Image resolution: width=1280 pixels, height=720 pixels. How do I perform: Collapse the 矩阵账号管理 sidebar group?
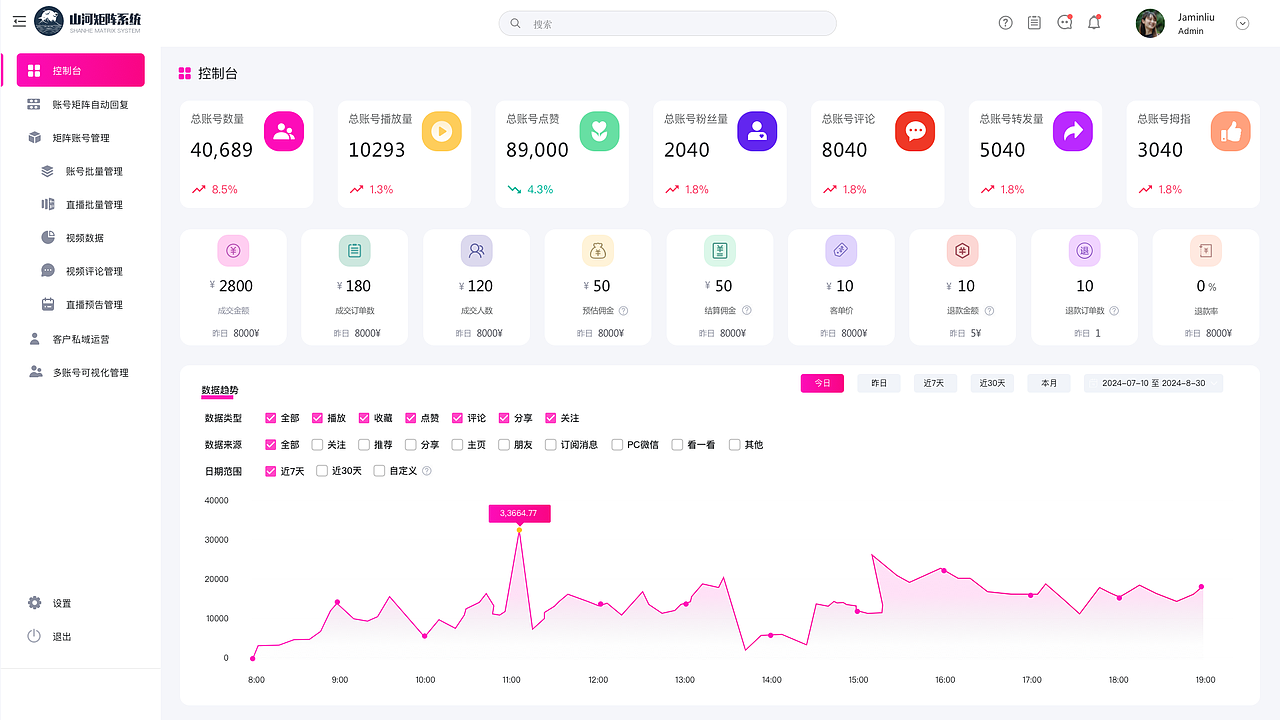pyautogui.click(x=80, y=138)
